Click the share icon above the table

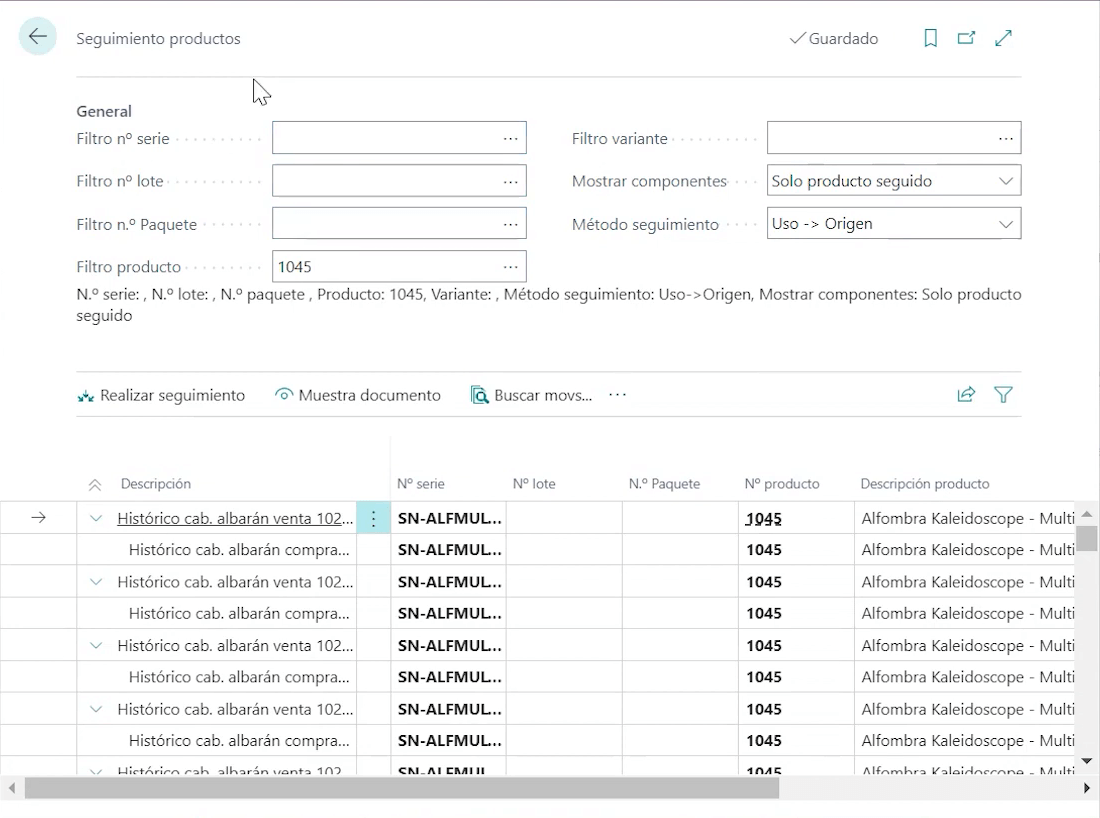pyautogui.click(x=966, y=395)
